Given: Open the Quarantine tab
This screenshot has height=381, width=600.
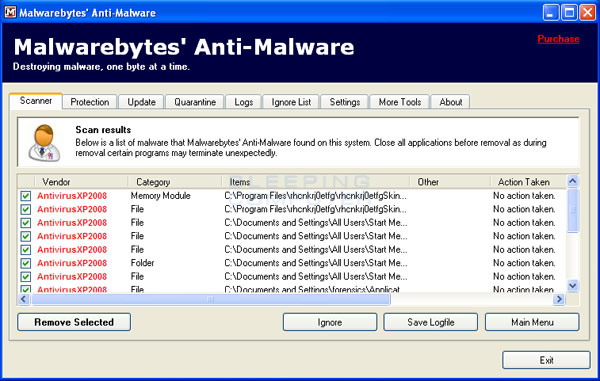Looking at the screenshot, I should tap(195, 102).
